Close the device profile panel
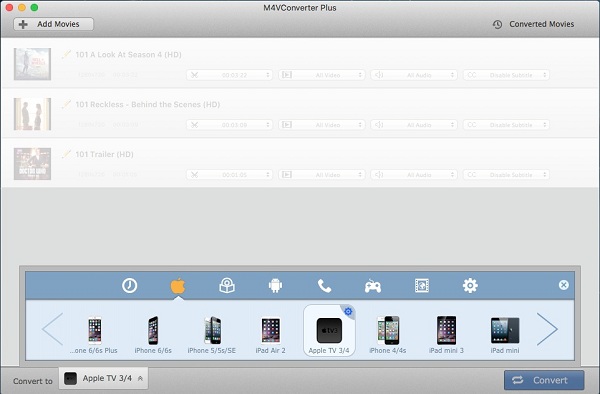Image resolution: width=600 pixels, height=394 pixels. tap(563, 285)
